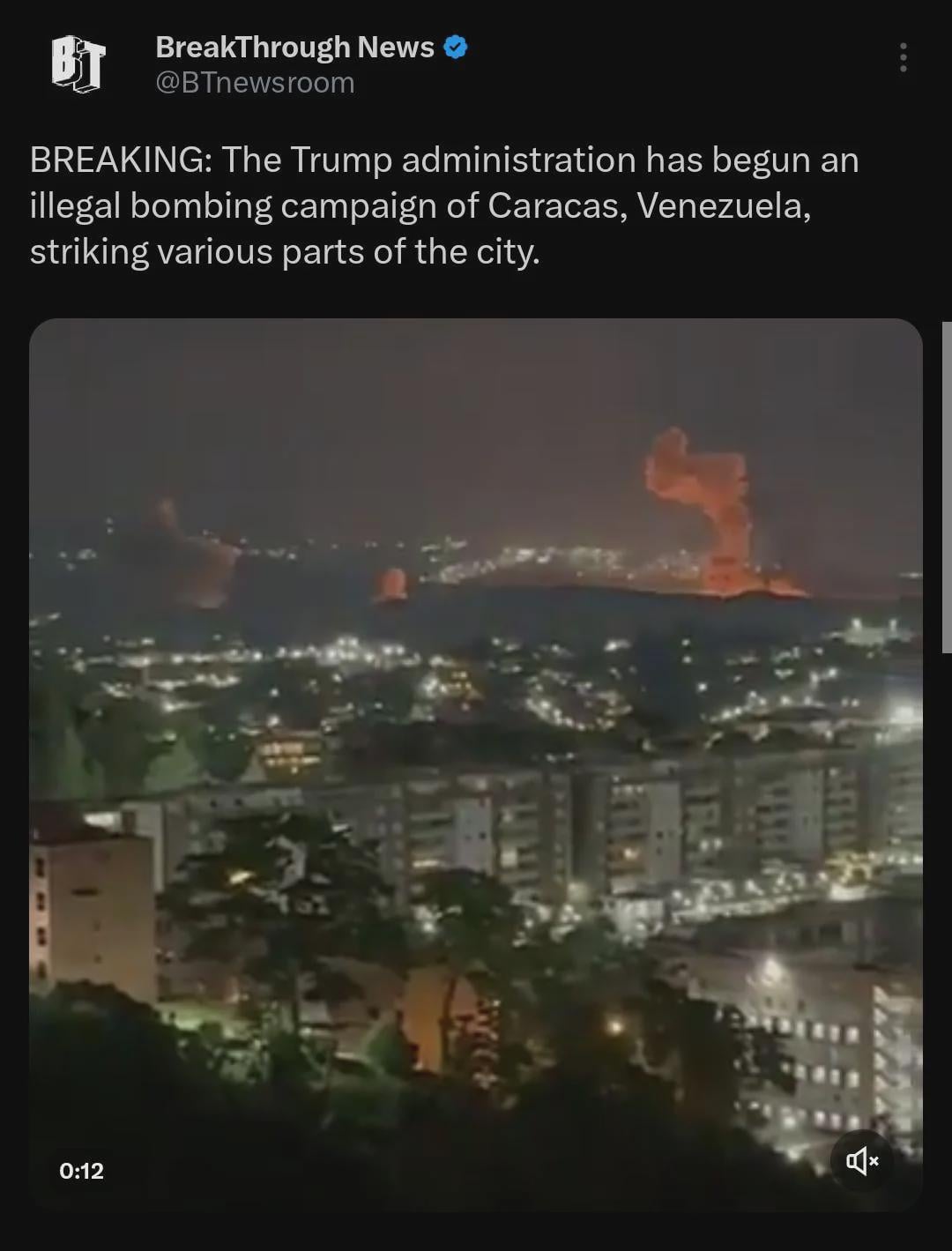Viewport: 952px width, 1251px height.
Task: Visit the @BTnewsroom handle
Action: [255, 83]
